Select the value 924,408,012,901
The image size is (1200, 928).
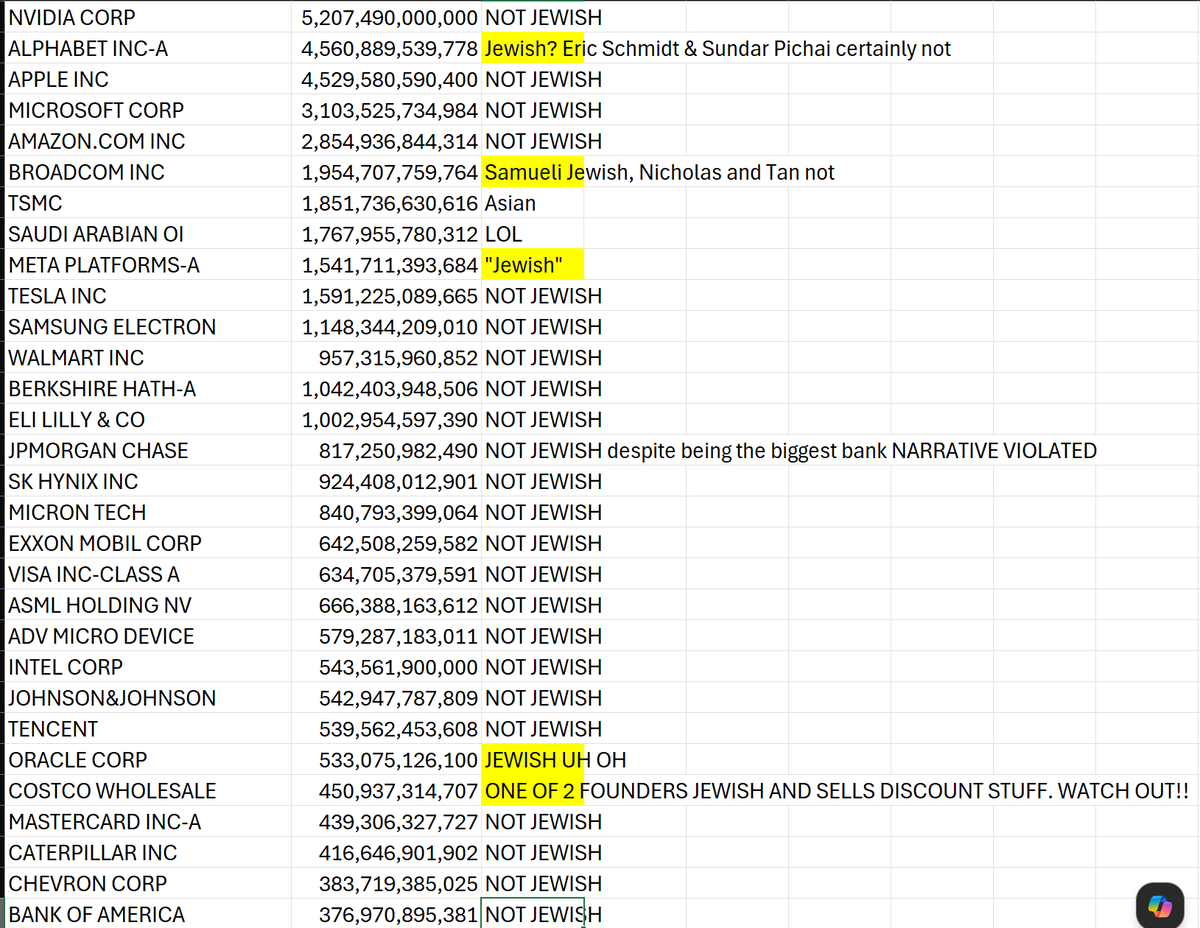(399, 481)
